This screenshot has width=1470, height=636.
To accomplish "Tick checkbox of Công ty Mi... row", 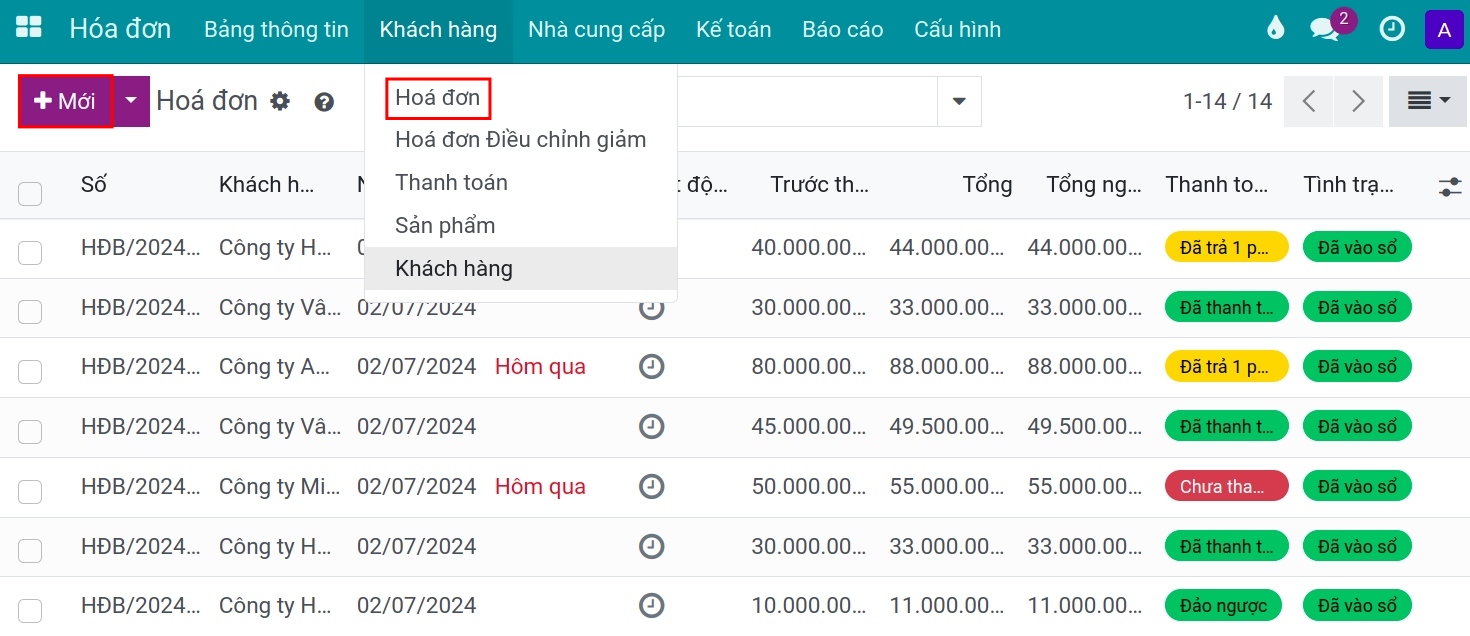I will pos(30,491).
